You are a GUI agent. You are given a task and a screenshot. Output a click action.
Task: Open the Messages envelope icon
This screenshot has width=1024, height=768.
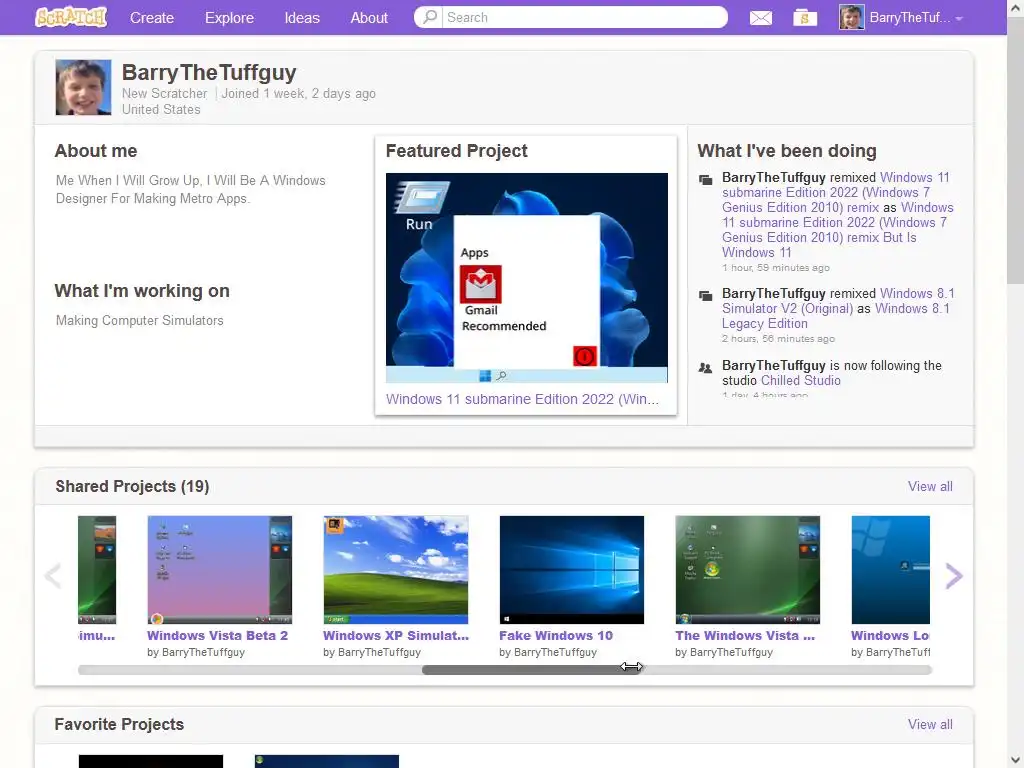[760, 18]
